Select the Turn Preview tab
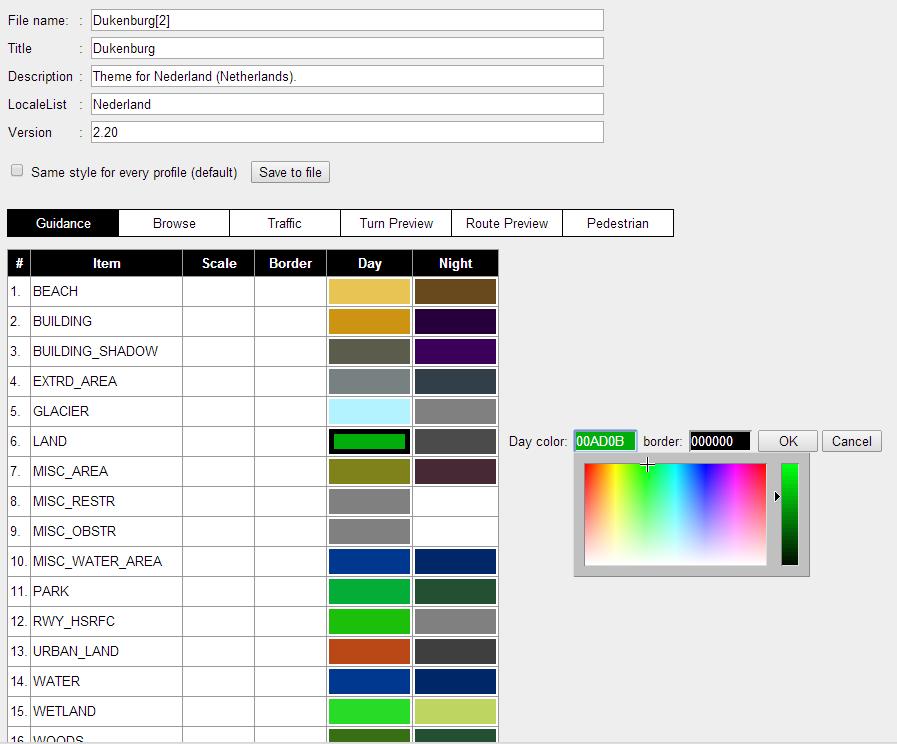This screenshot has width=897, height=744. coord(396,223)
